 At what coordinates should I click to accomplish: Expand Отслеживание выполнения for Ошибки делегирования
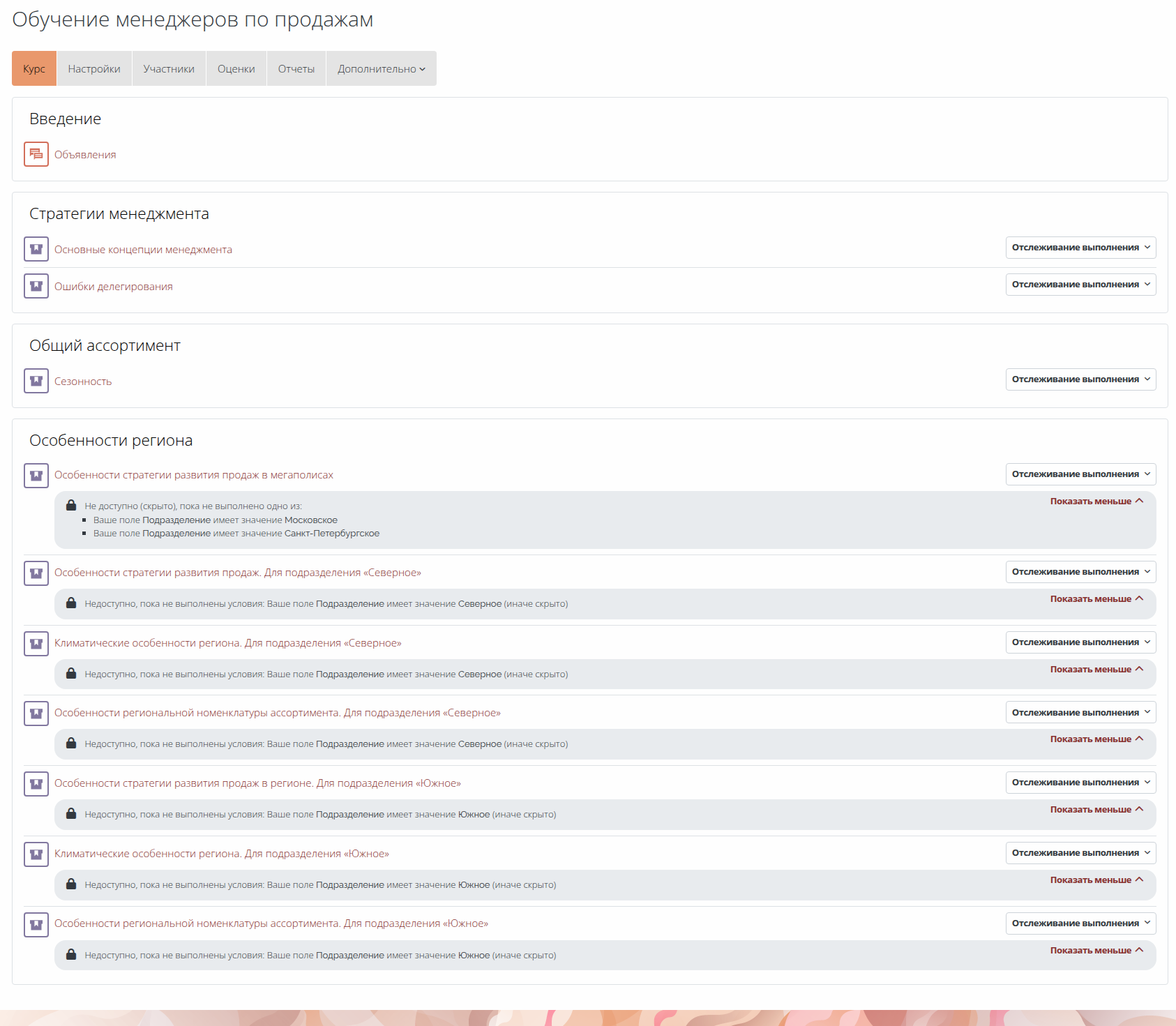click(1080, 285)
